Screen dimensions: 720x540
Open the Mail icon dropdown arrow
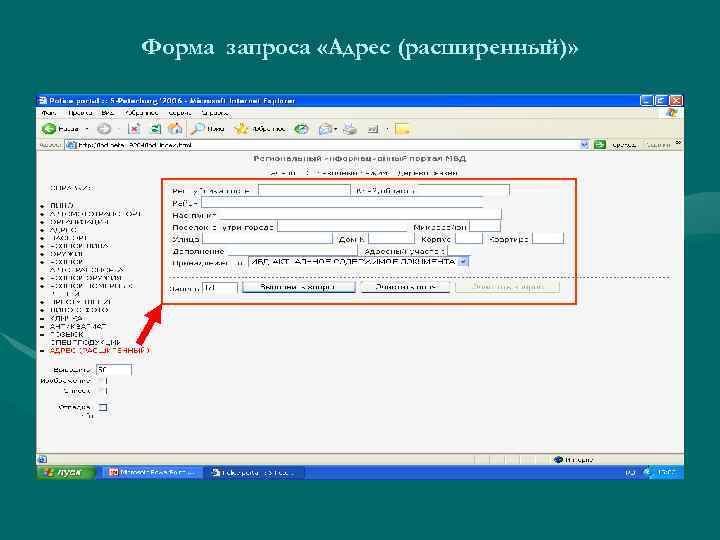336,129
